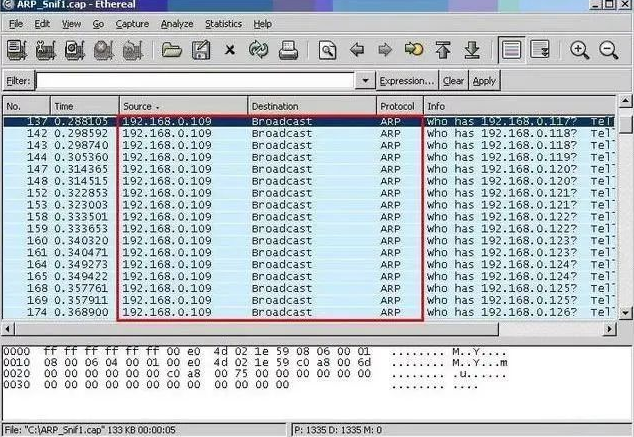Click the Reload capture file icon
The width and height of the screenshot is (634, 437).
[259, 49]
